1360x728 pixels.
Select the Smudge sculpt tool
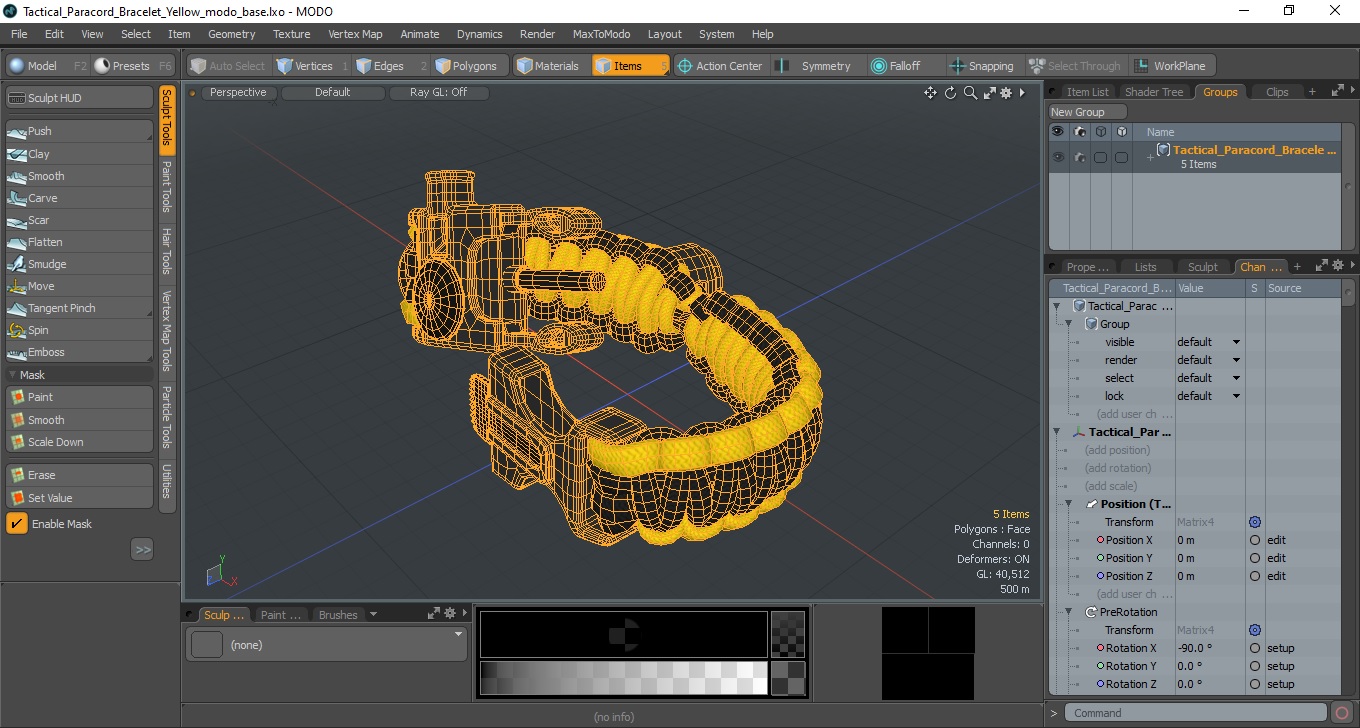[x=79, y=264]
